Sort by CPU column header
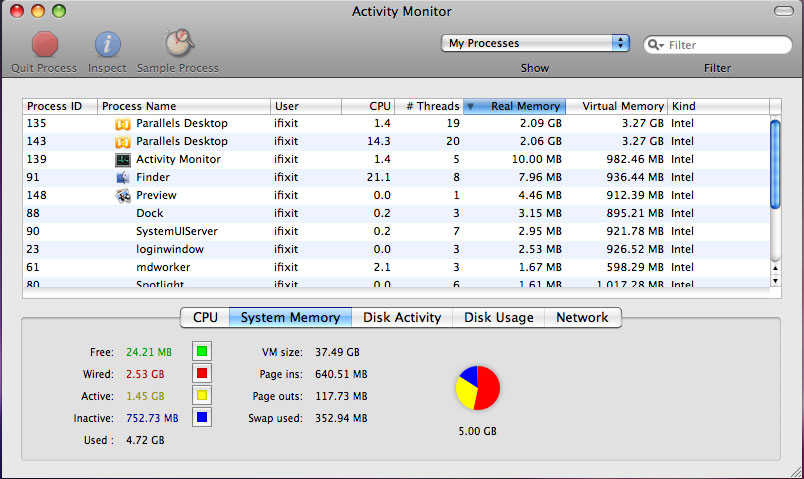 coord(368,106)
